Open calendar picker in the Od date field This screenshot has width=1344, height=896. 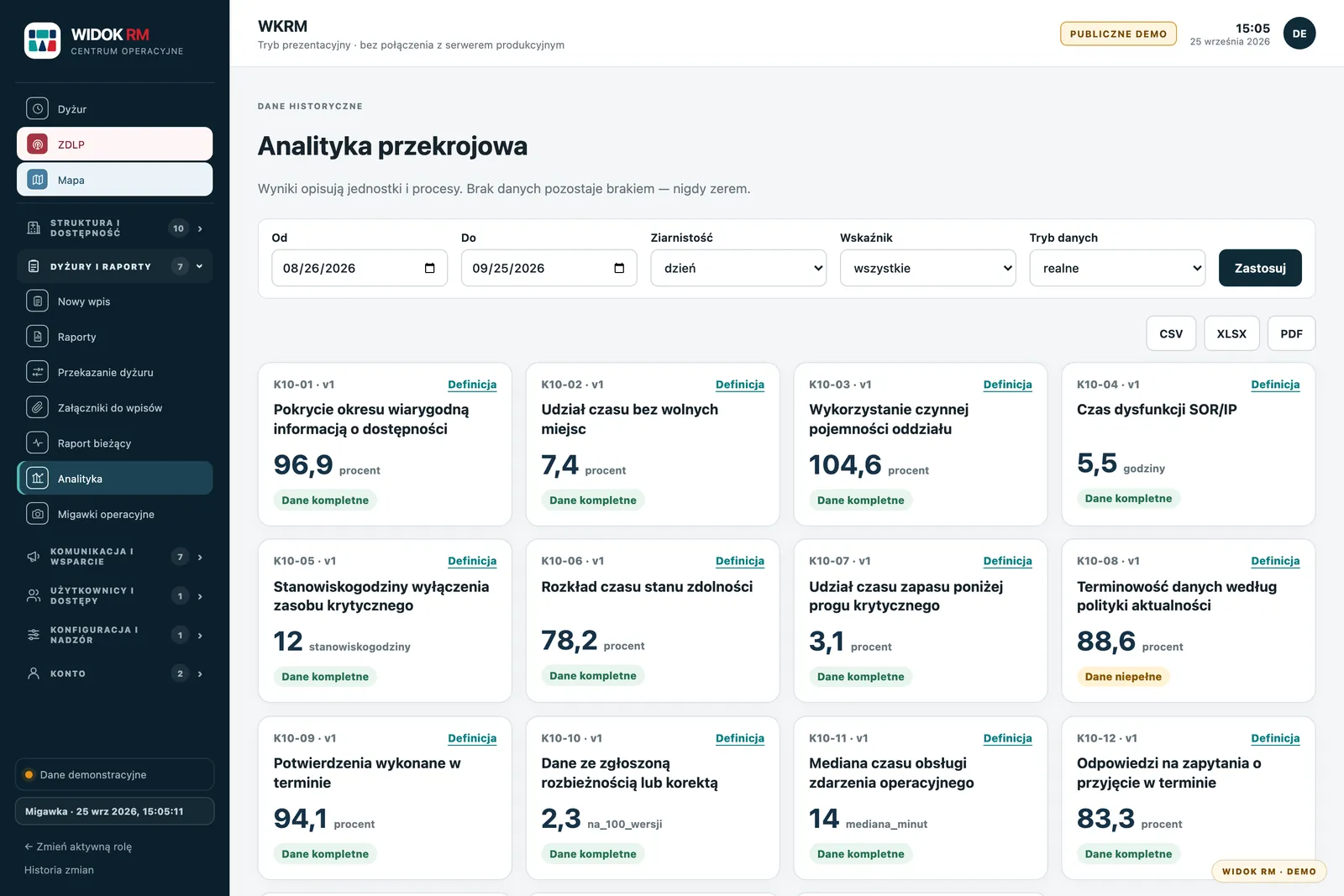click(x=430, y=268)
